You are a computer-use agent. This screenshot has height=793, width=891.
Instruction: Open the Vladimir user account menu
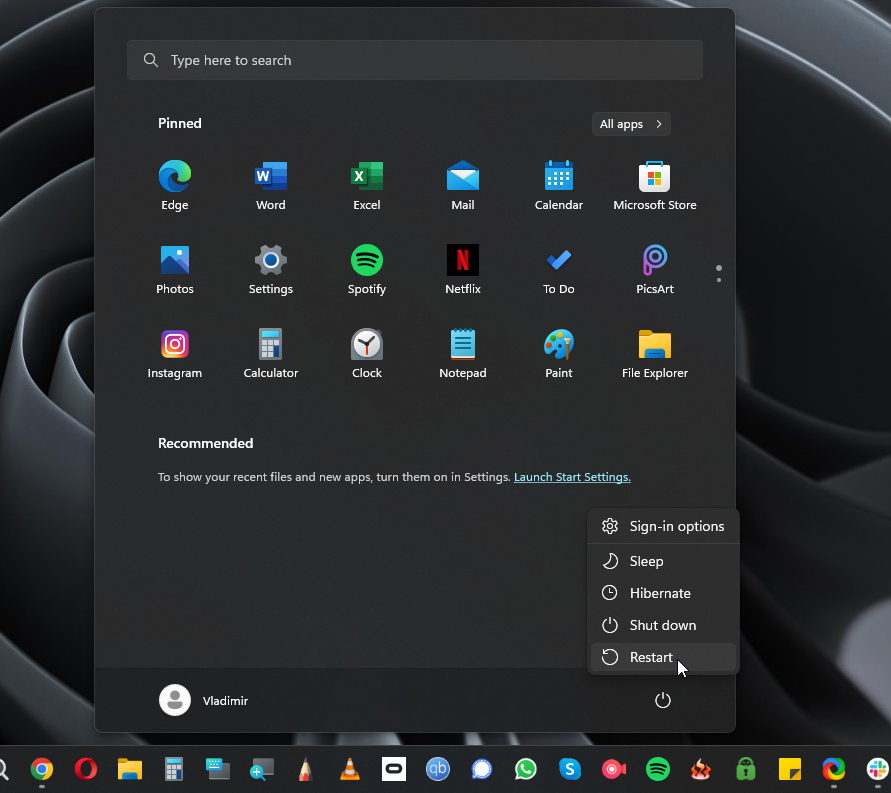click(203, 700)
